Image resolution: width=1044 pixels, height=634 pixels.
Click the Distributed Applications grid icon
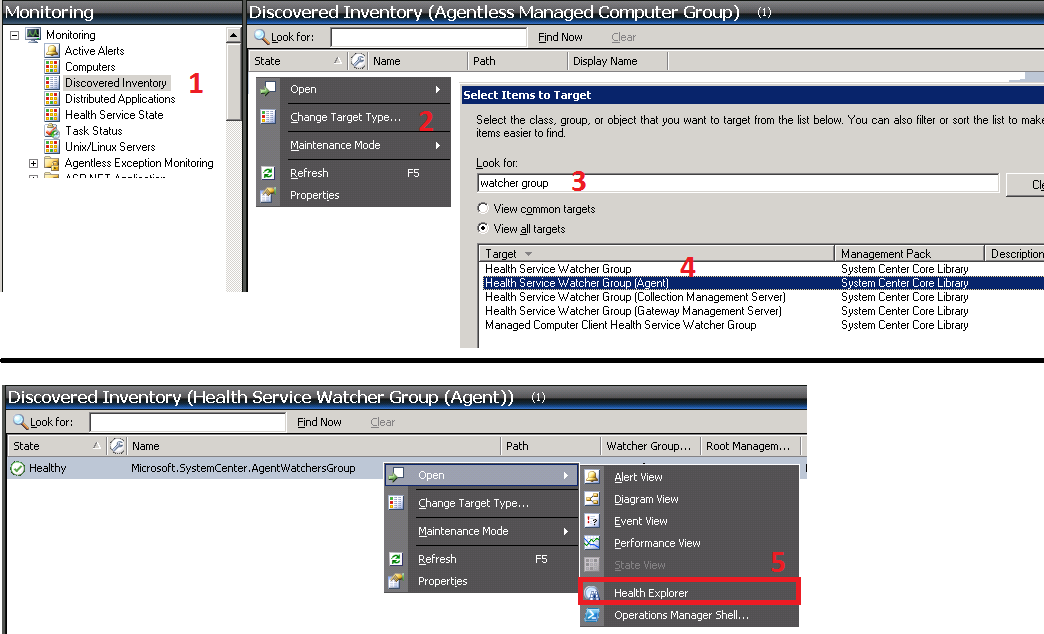coord(52,99)
